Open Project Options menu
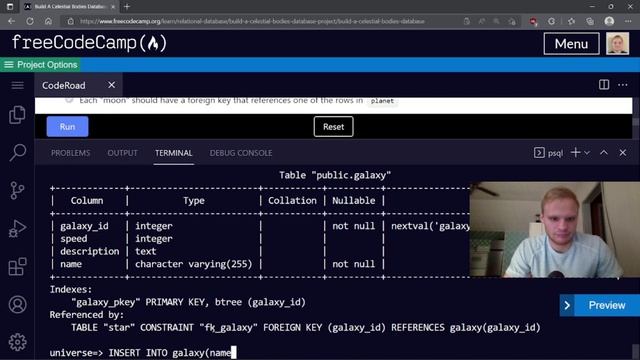This screenshot has height=360, width=640. 40,65
